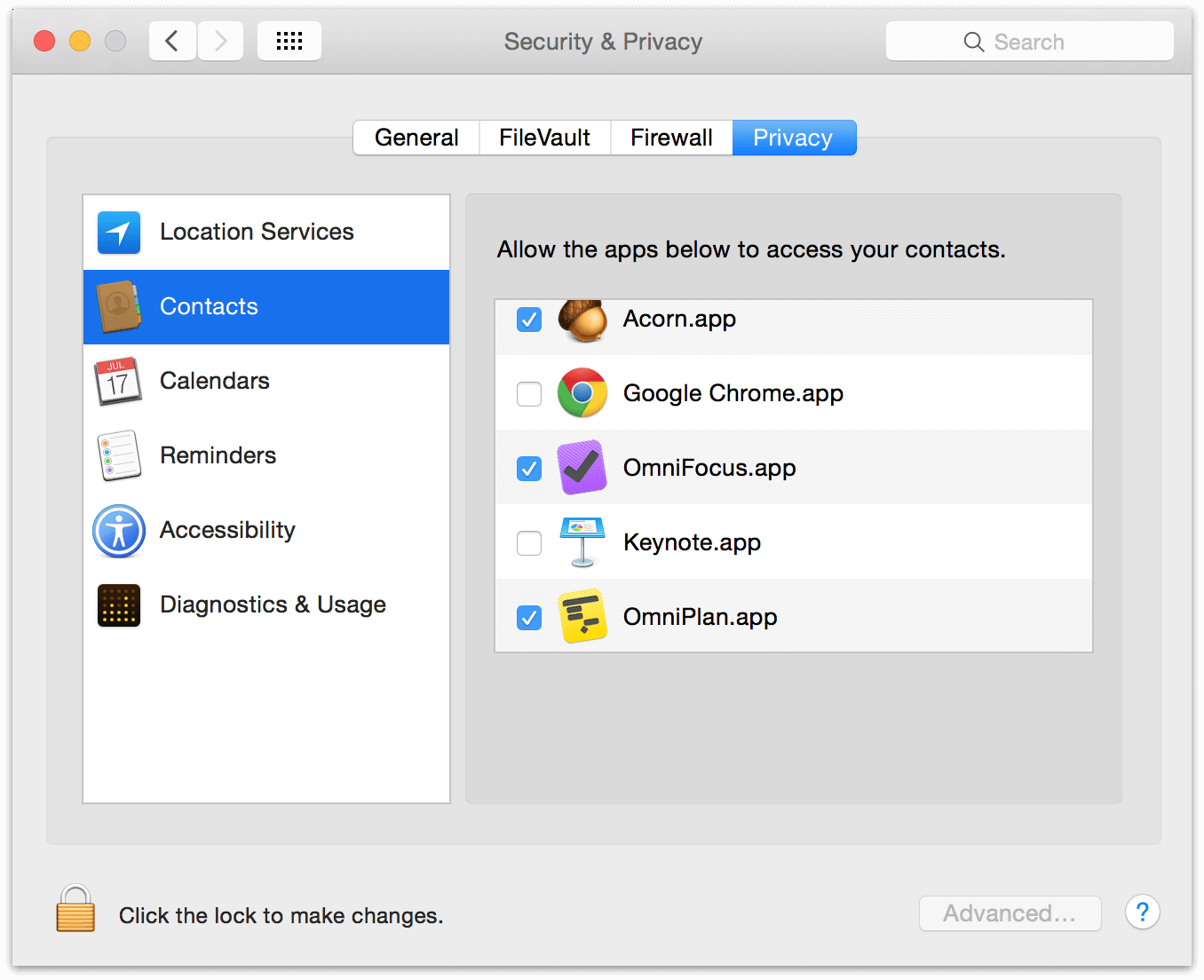Enable Google Chrome.app contacts access
The image size is (1204, 980).
[529, 394]
